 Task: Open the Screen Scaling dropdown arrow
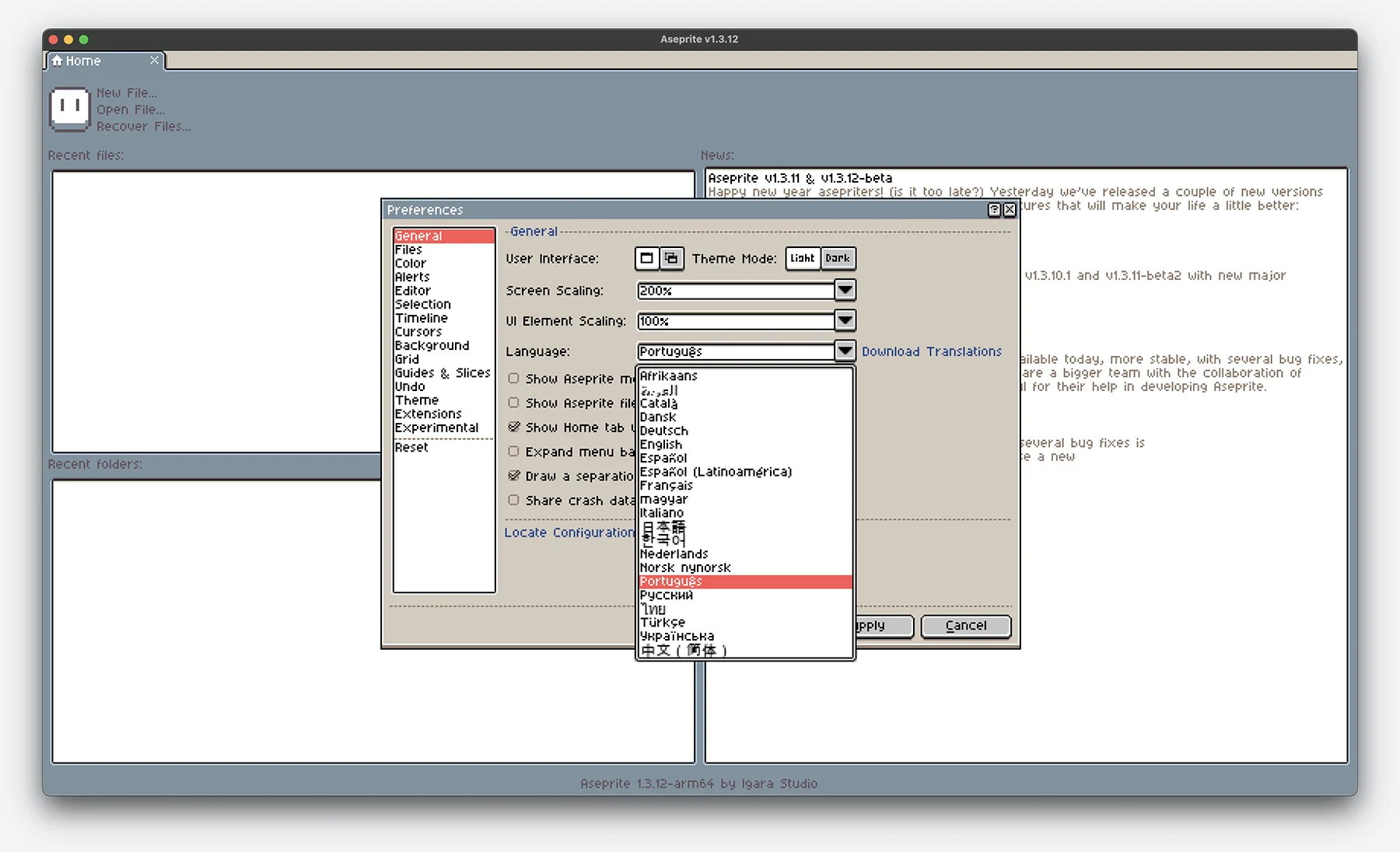[x=845, y=290]
